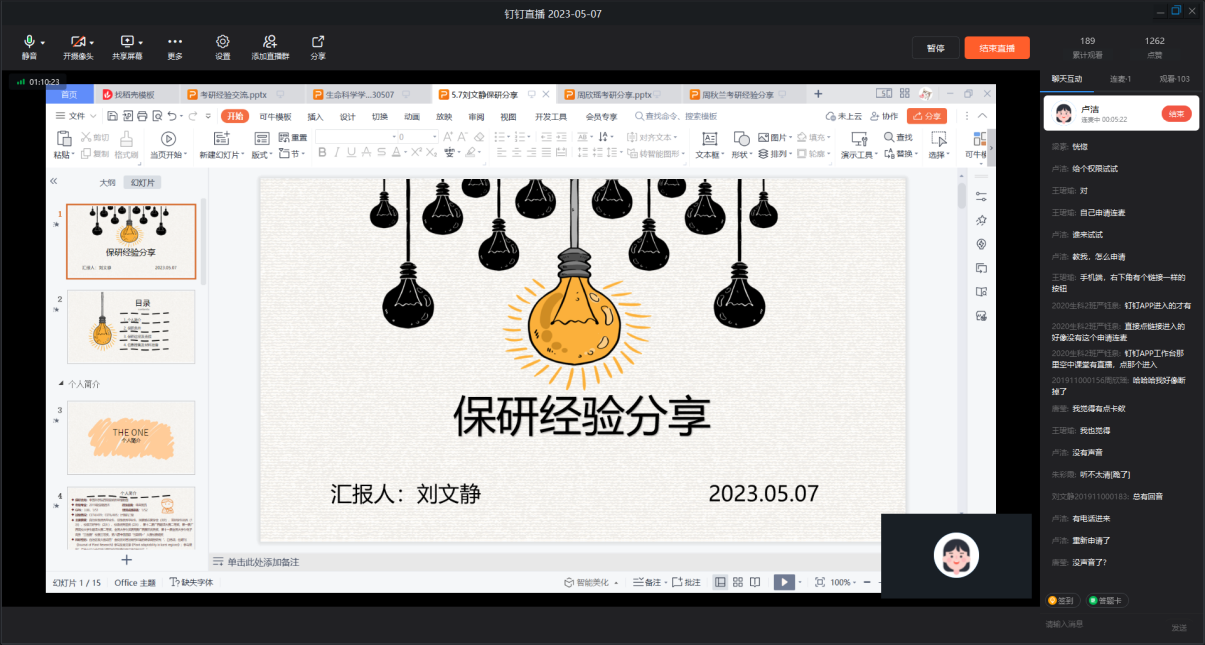1205x645 pixels.
Task: Open the 更多 three-dots menu
Action: point(175,42)
